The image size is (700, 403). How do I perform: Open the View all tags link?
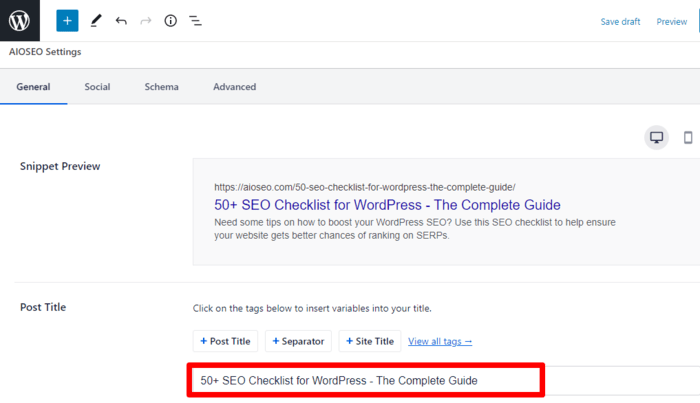(440, 341)
